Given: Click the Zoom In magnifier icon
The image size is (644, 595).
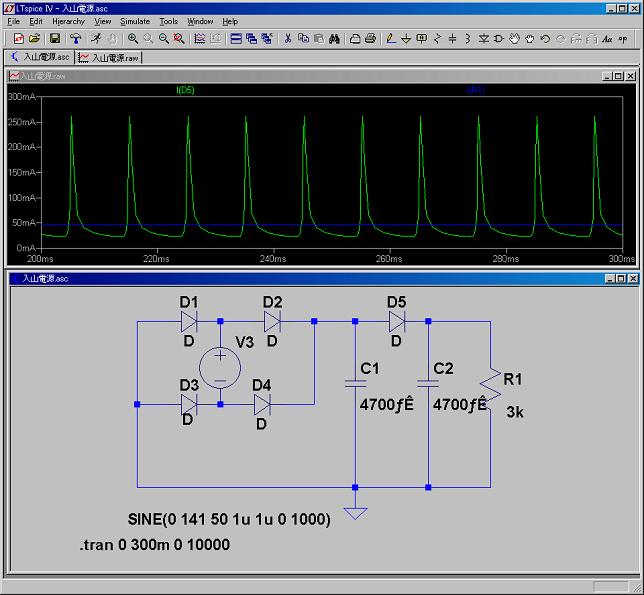Looking at the screenshot, I should pos(133,39).
